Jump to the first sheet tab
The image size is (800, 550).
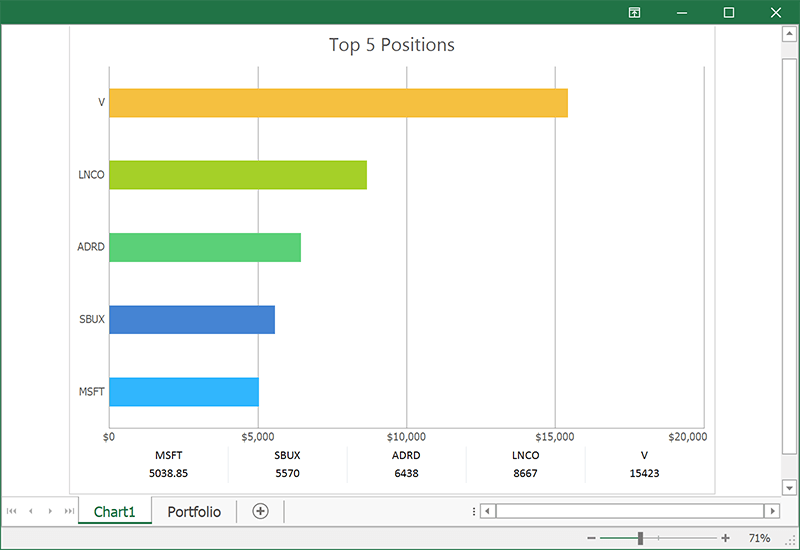12,511
